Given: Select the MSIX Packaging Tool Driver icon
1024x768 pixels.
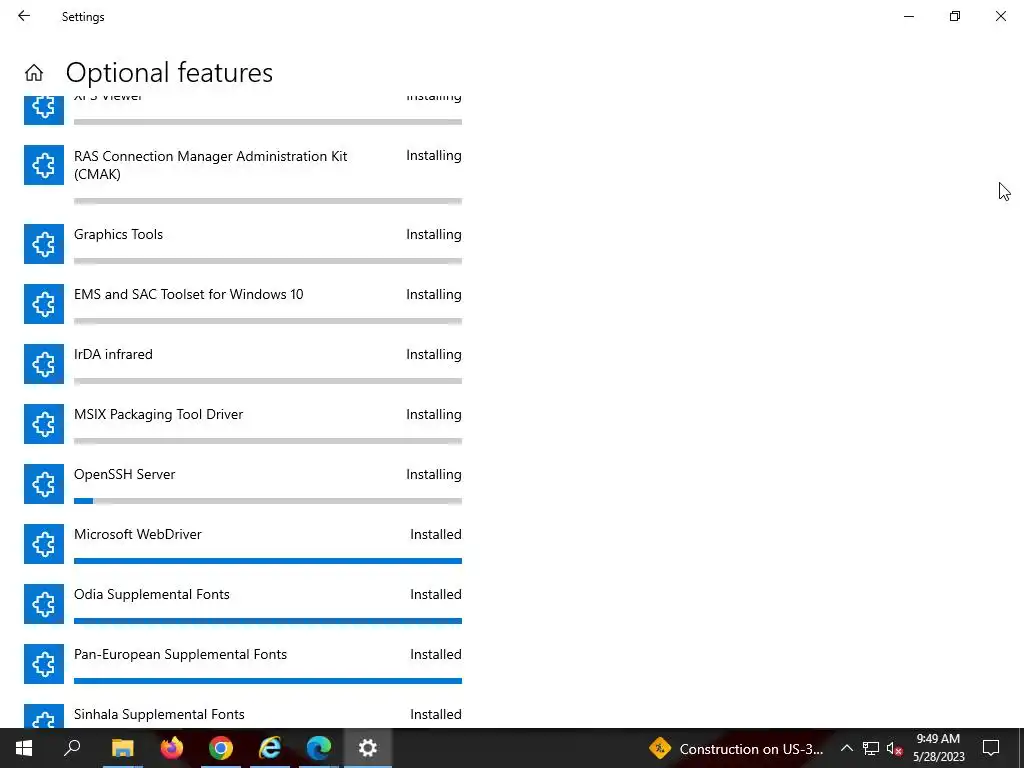Looking at the screenshot, I should point(44,424).
